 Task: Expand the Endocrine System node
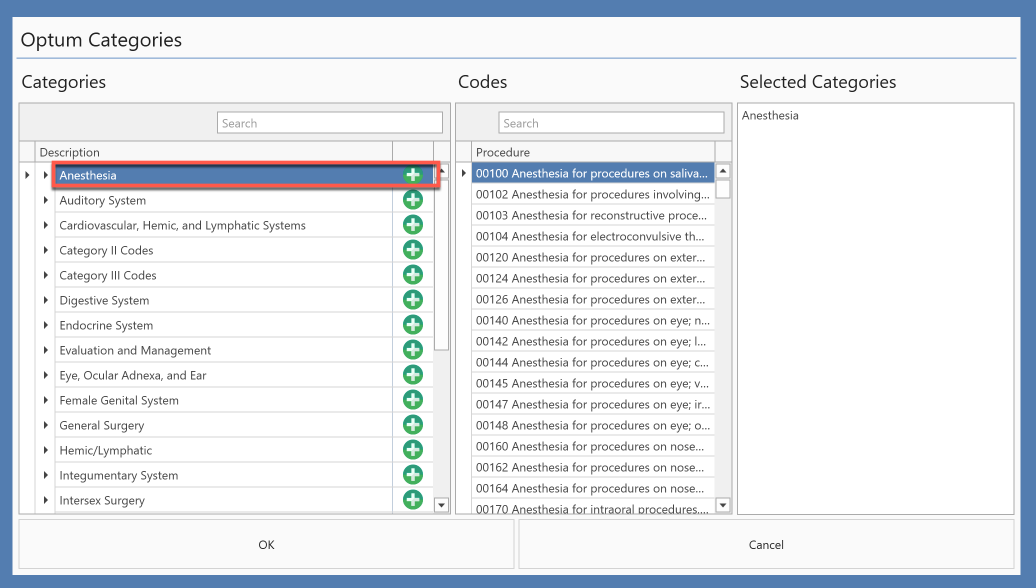click(46, 325)
